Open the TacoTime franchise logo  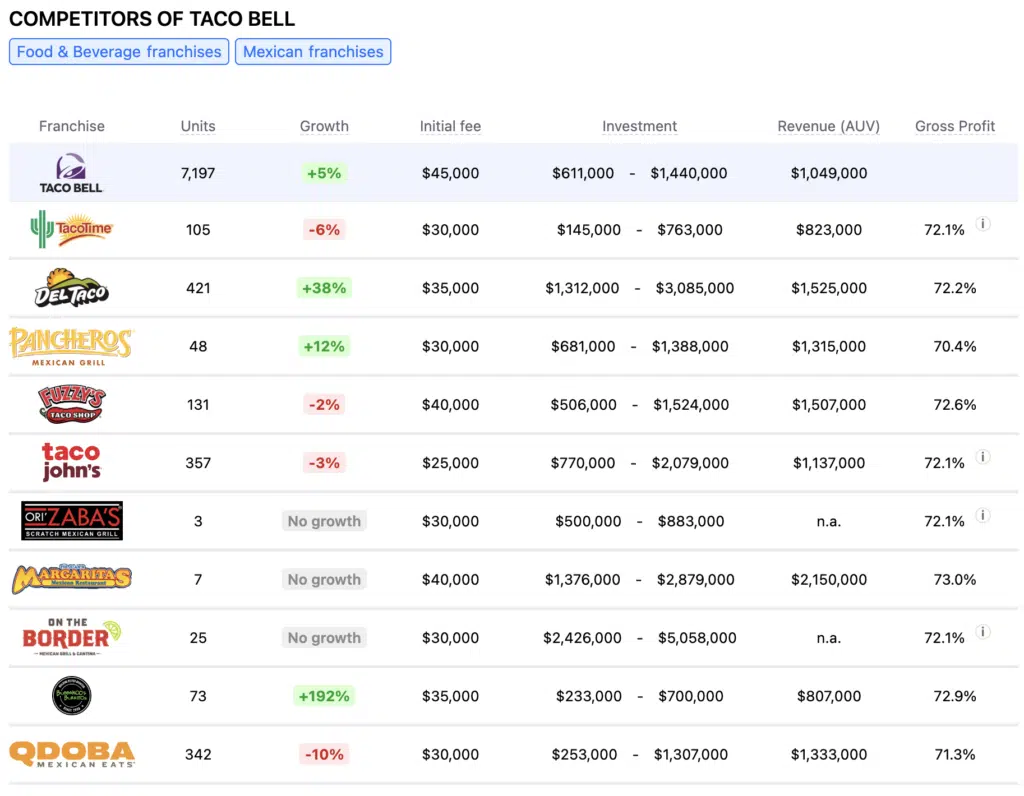coord(71,230)
